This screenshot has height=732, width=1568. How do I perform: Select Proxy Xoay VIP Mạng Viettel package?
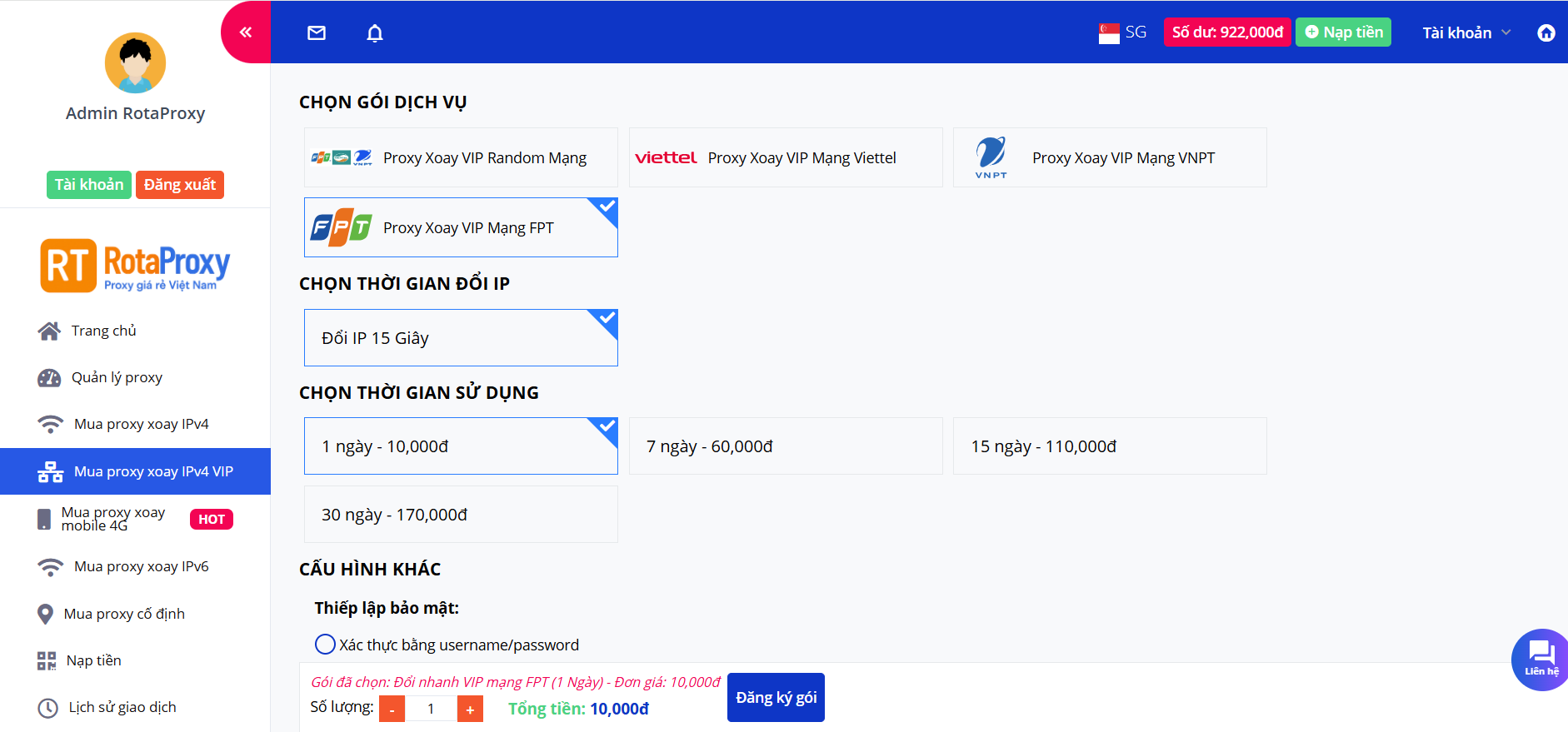tap(786, 157)
